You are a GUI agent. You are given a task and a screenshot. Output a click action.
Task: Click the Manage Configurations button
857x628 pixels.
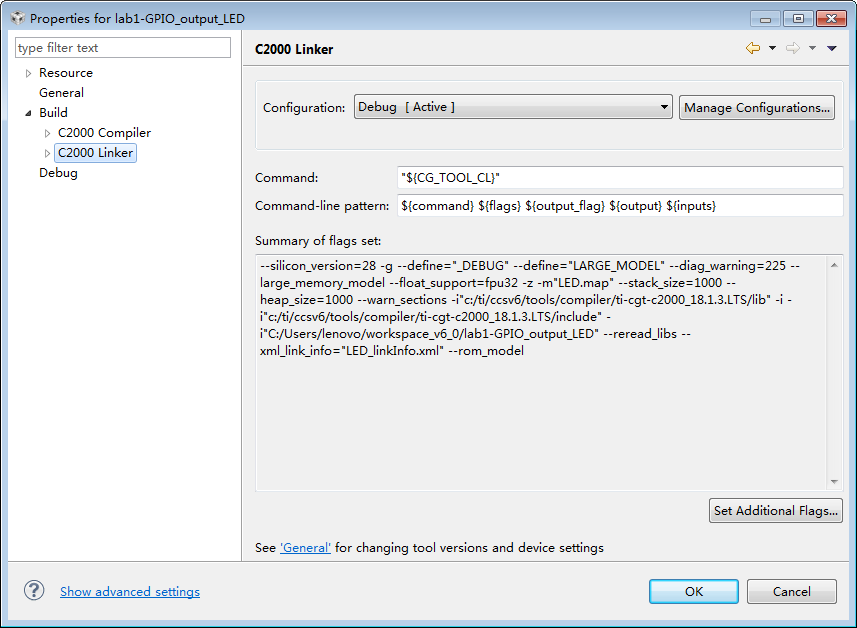pyautogui.click(x=757, y=107)
